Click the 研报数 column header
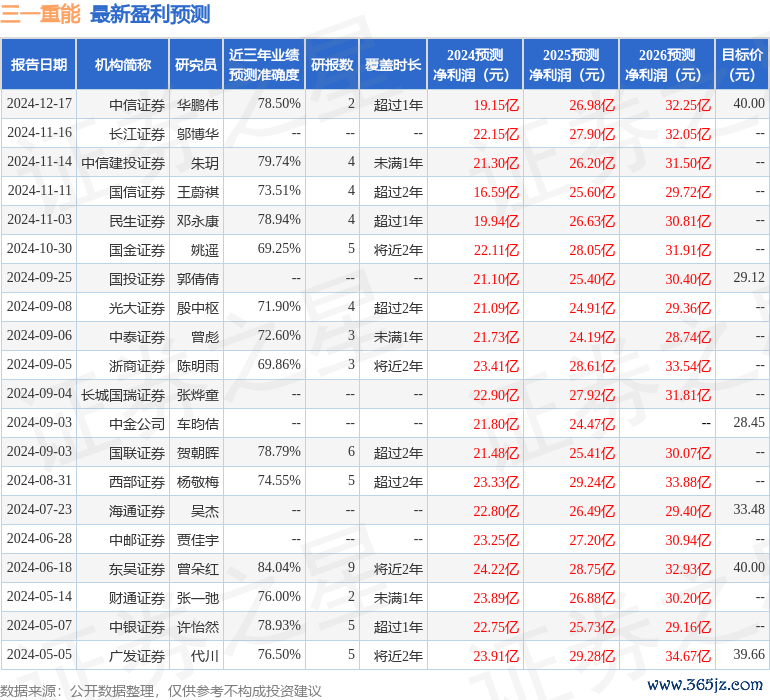 [x=332, y=64]
